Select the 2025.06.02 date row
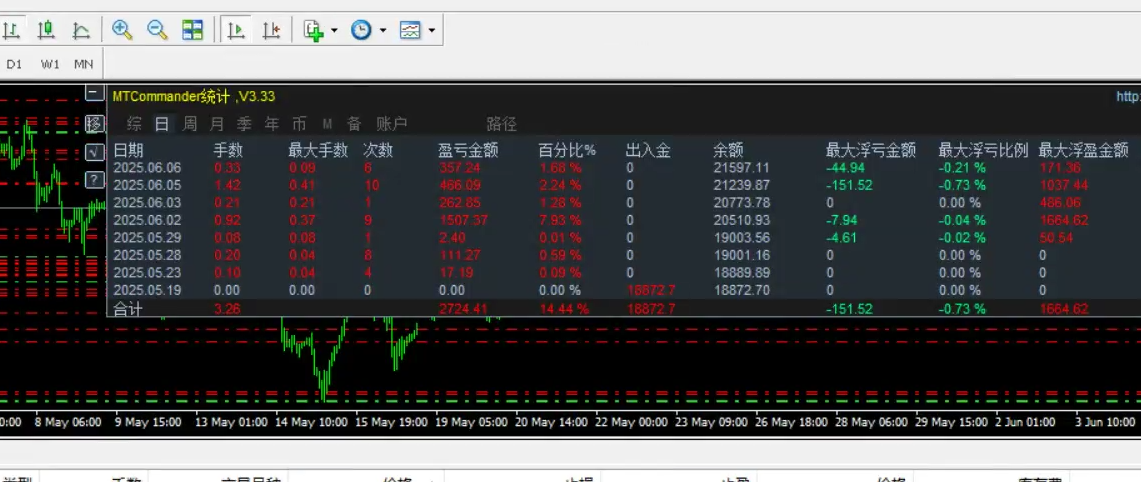 [x=148, y=220]
